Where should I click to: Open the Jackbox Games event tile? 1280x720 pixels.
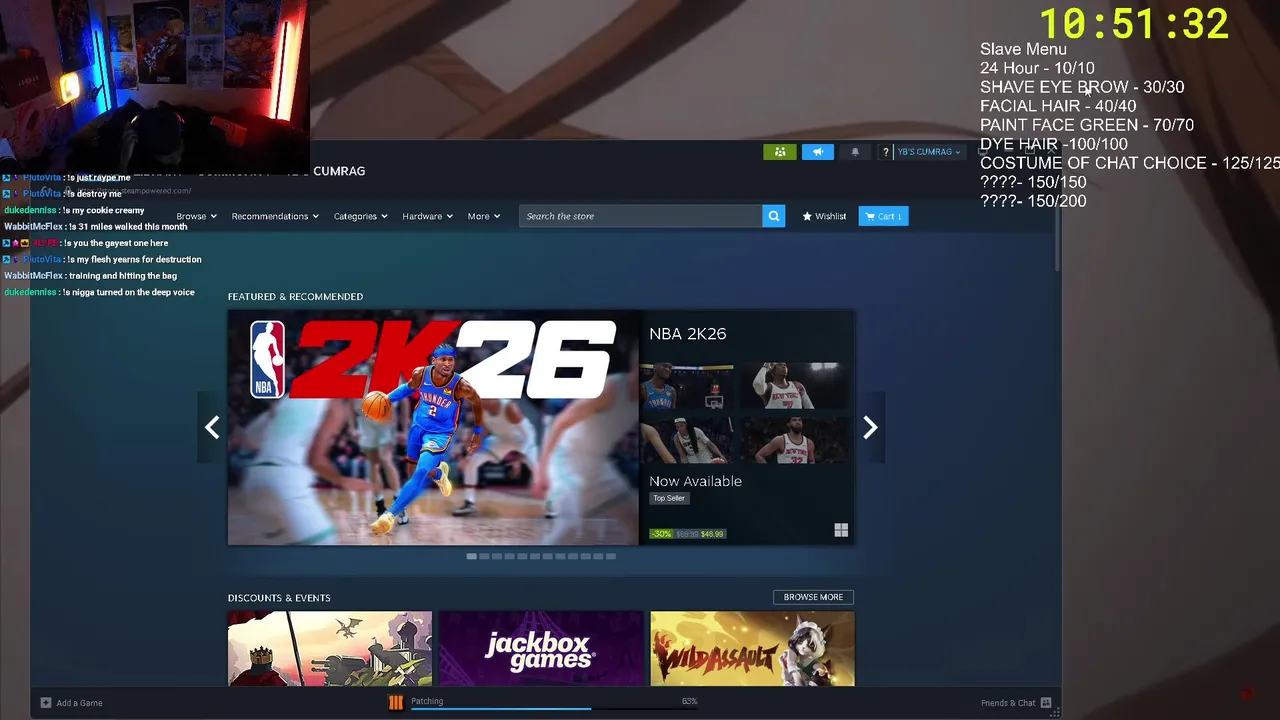[541, 649]
